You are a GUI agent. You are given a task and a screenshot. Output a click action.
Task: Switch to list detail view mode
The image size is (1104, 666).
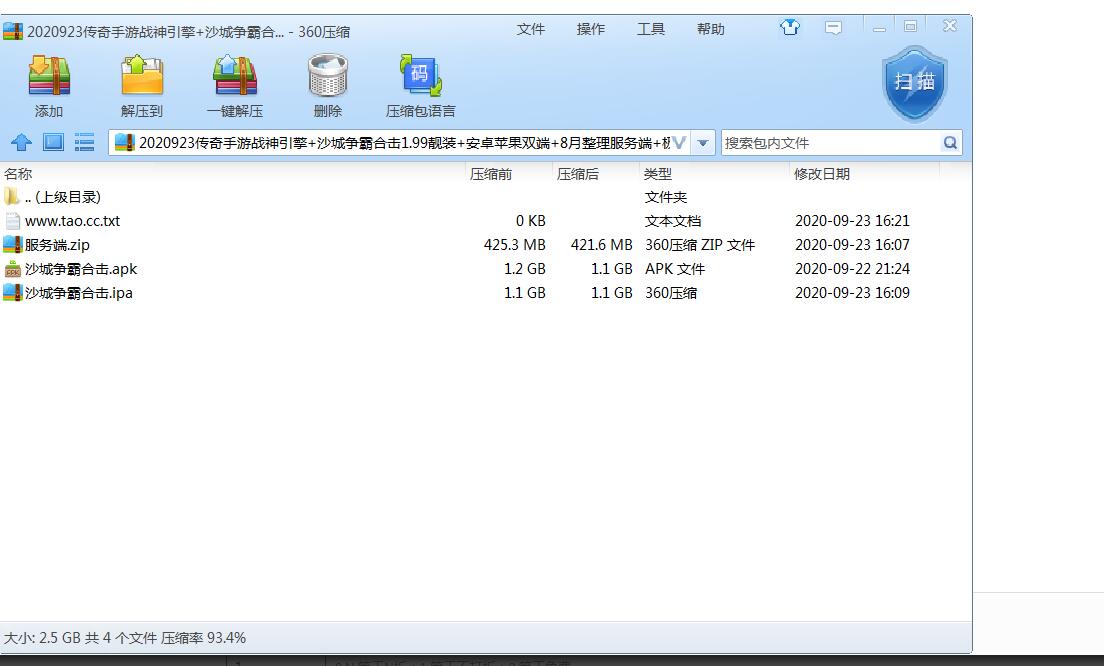pos(84,143)
